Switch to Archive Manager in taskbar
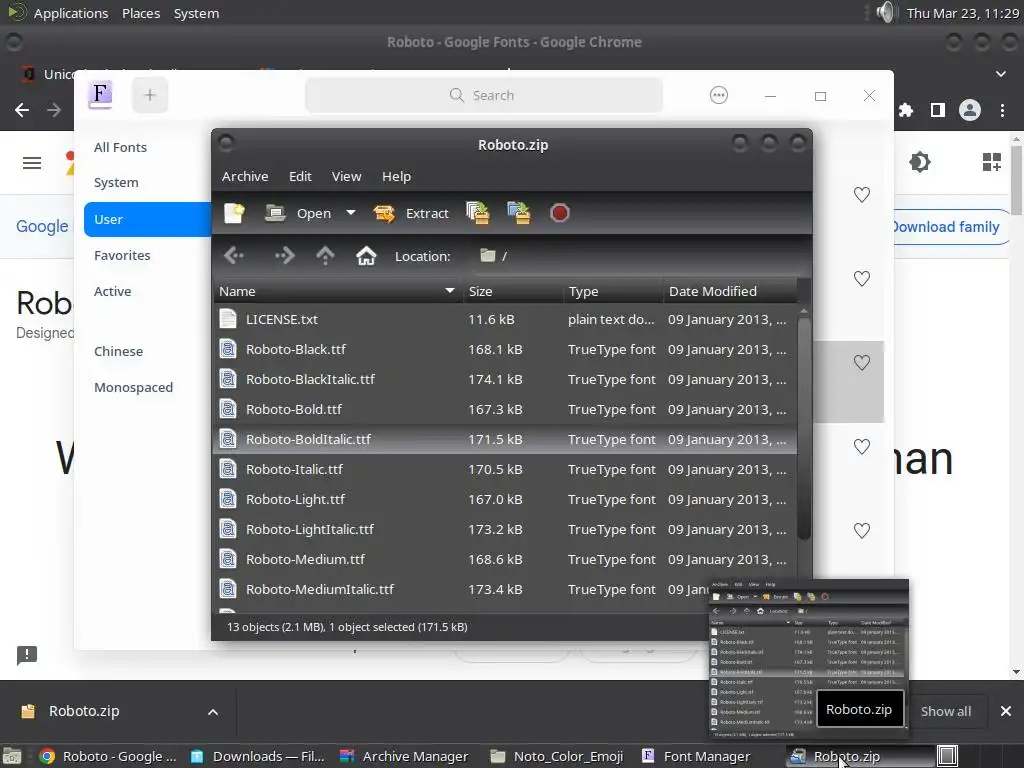 [x=404, y=756]
